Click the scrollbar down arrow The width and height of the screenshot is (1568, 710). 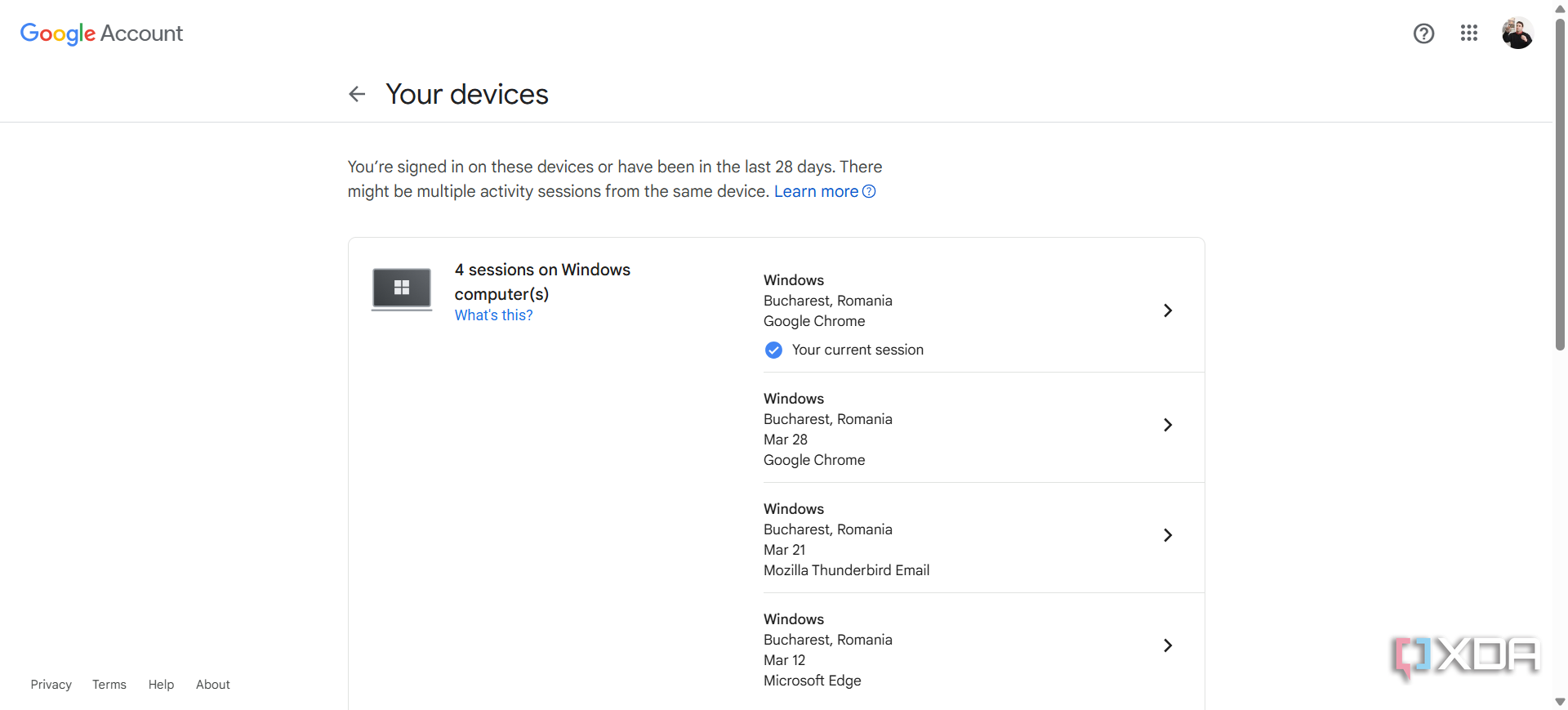point(1560,702)
